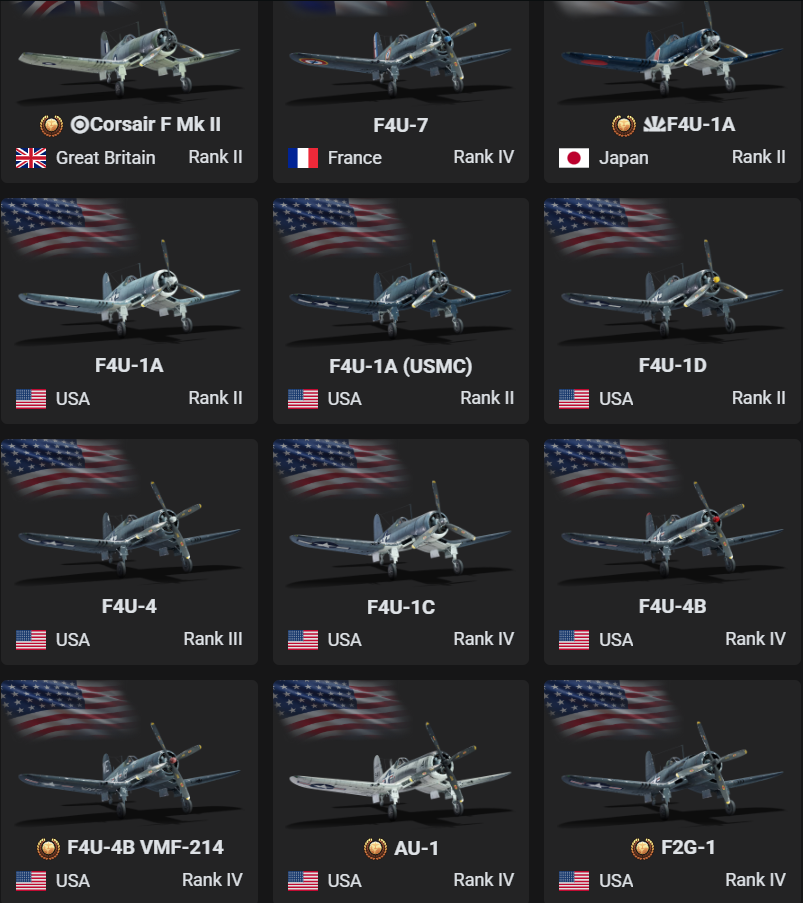The width and height of the screenshot is (803, 903).
Task: Open the F2G-1 vehicle name link
Action: (688, 847)
